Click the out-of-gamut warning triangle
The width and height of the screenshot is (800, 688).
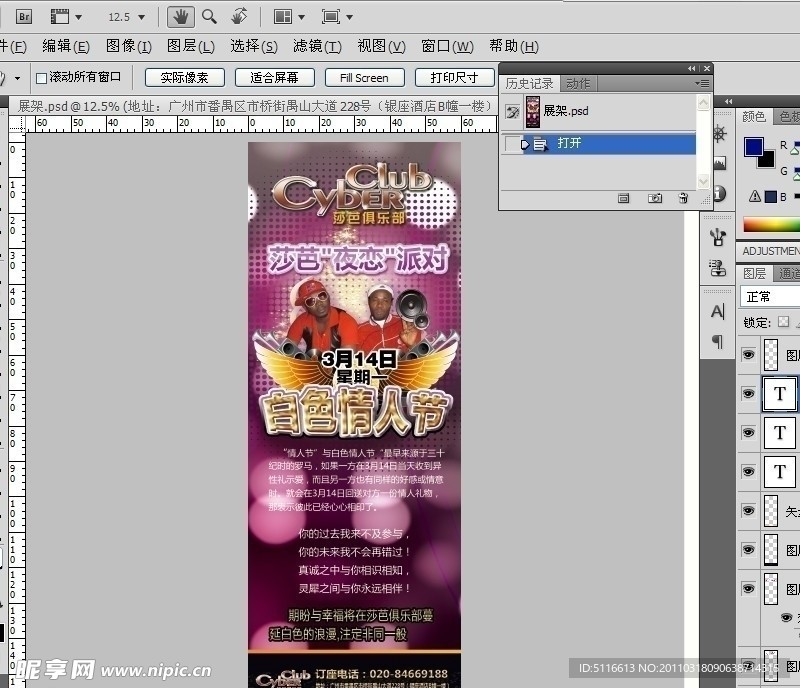[755, 196]
